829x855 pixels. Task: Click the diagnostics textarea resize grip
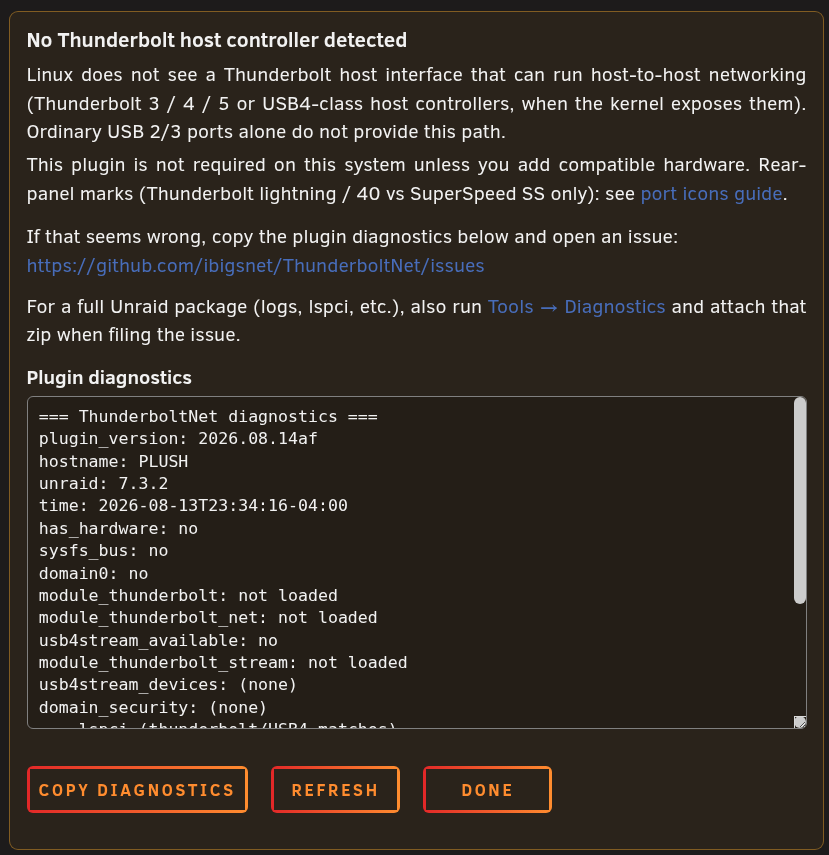(x=800, y=722)
